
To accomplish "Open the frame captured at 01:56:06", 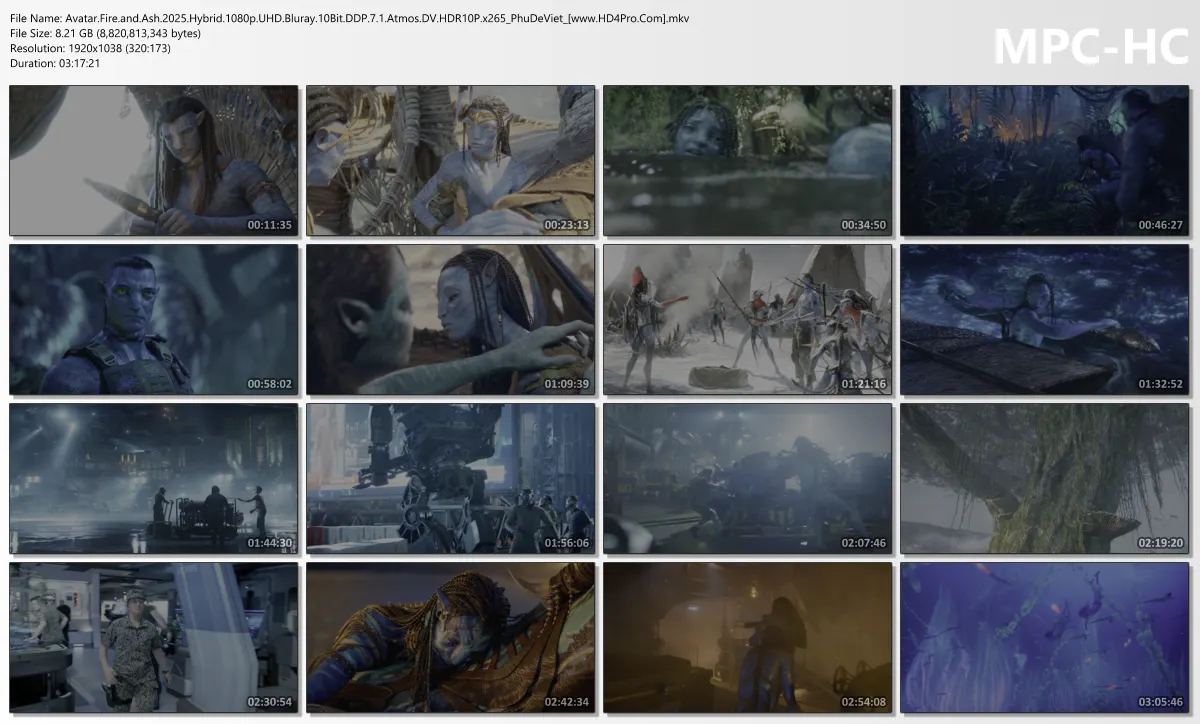I will [450, 478].
